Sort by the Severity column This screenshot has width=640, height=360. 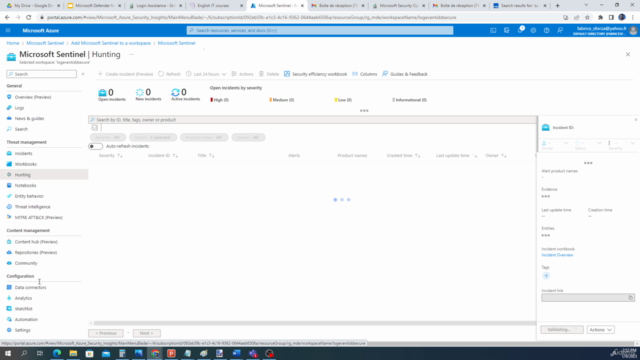point(110,156)
